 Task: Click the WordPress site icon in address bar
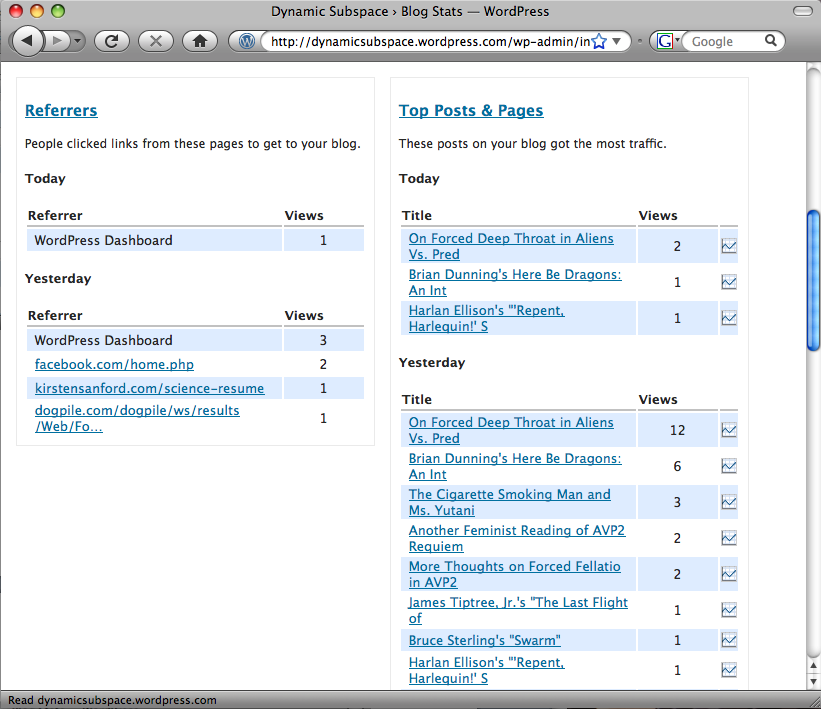(247, 41)
